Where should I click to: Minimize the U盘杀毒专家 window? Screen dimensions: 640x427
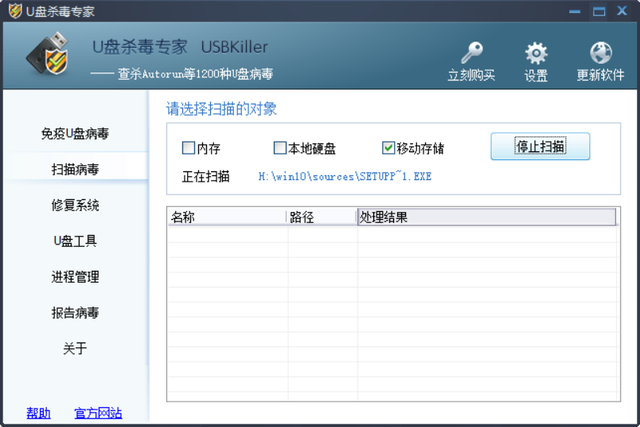coord(575,11)
